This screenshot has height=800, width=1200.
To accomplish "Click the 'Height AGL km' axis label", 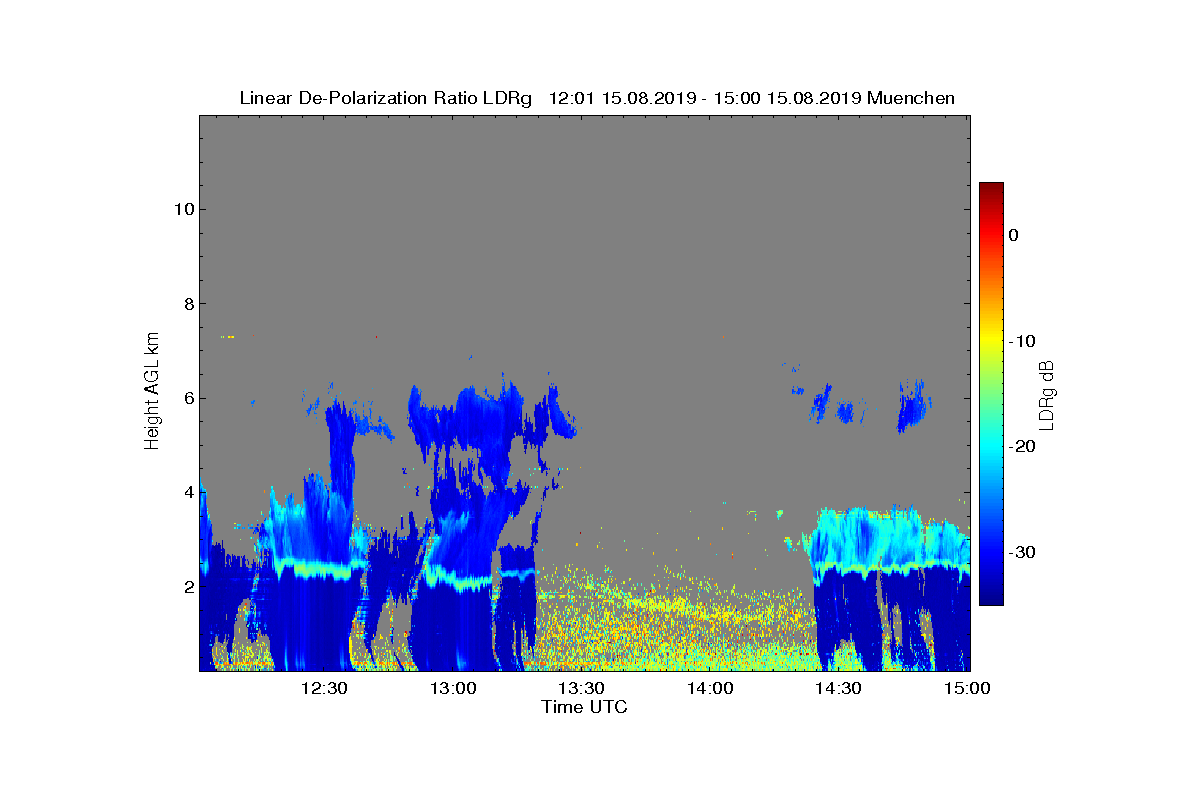I will [152, 393].
